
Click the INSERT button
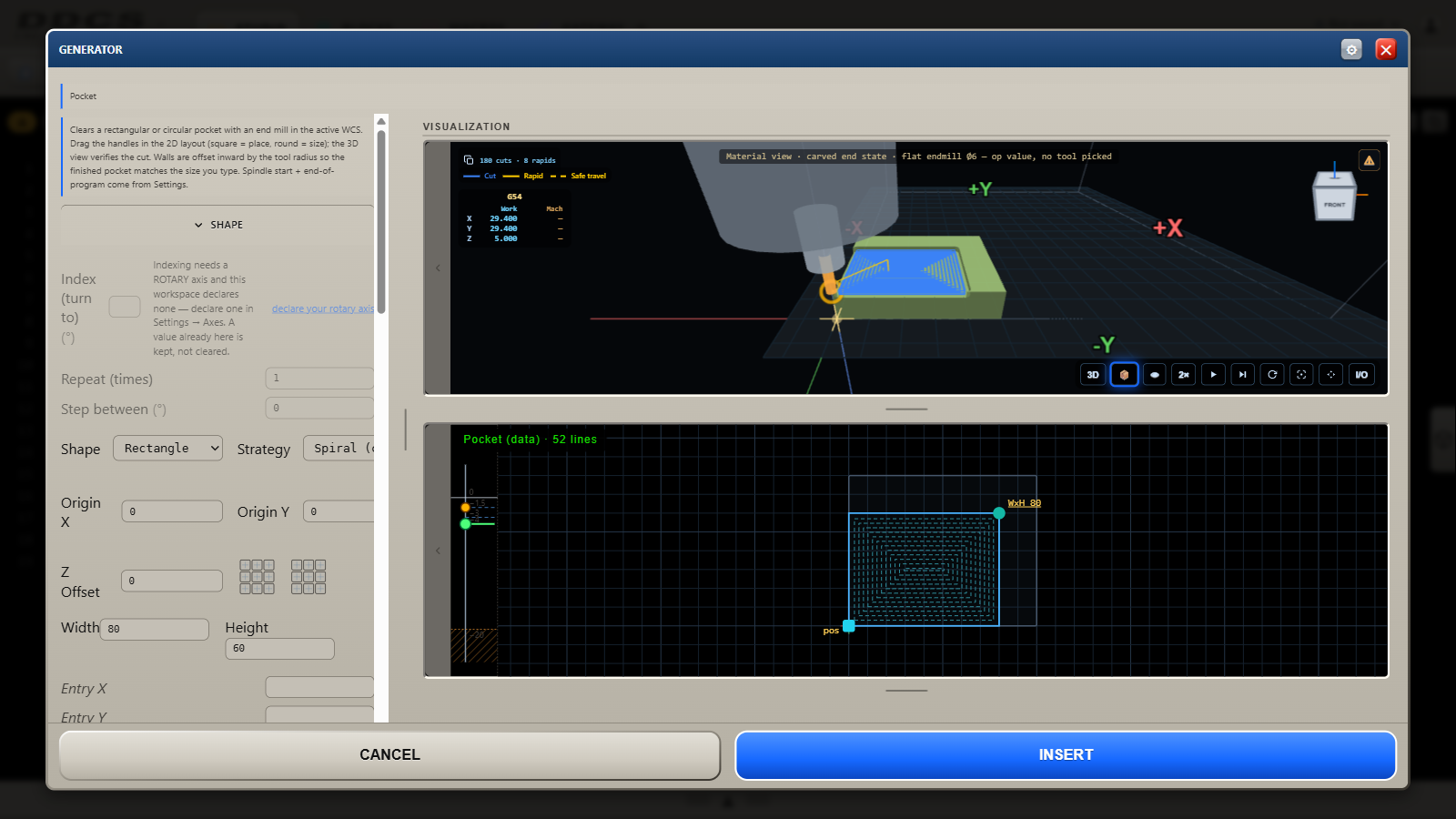[1066, 755]
